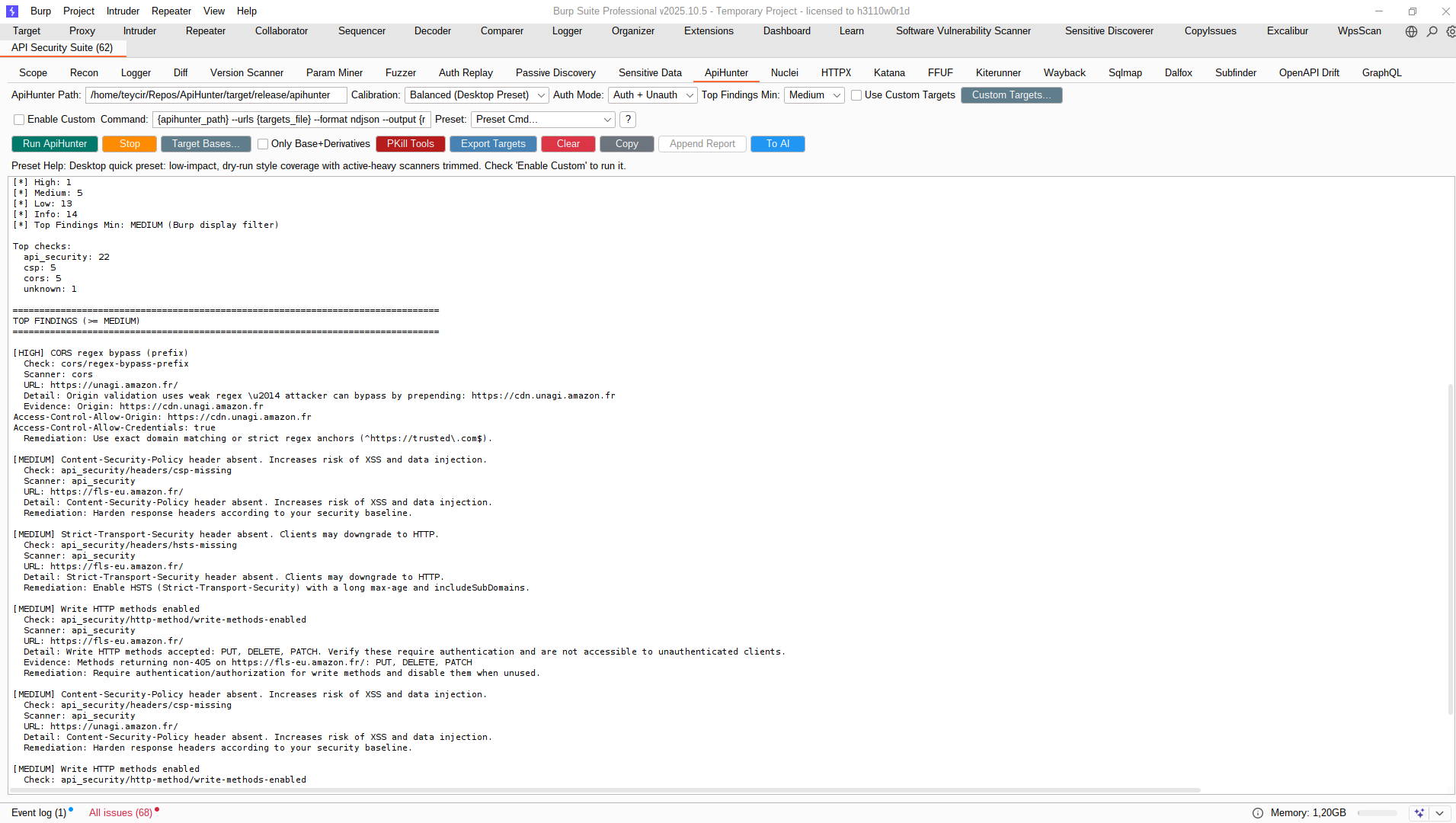Open the WpsScan tab
The height and width of the screenshot is (823, 1456).
[1359, 31]
